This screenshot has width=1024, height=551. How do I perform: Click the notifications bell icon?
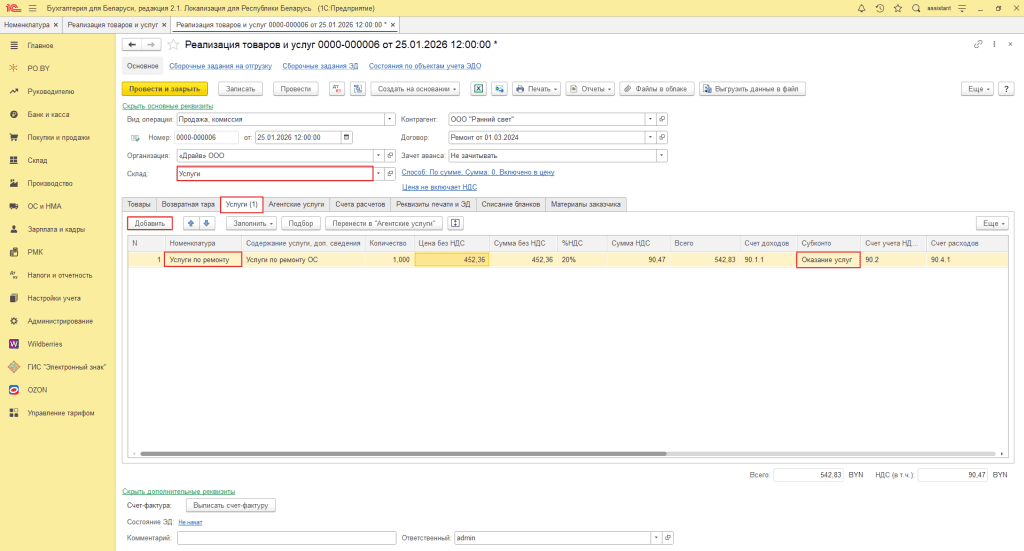click(x=861, y=8)
